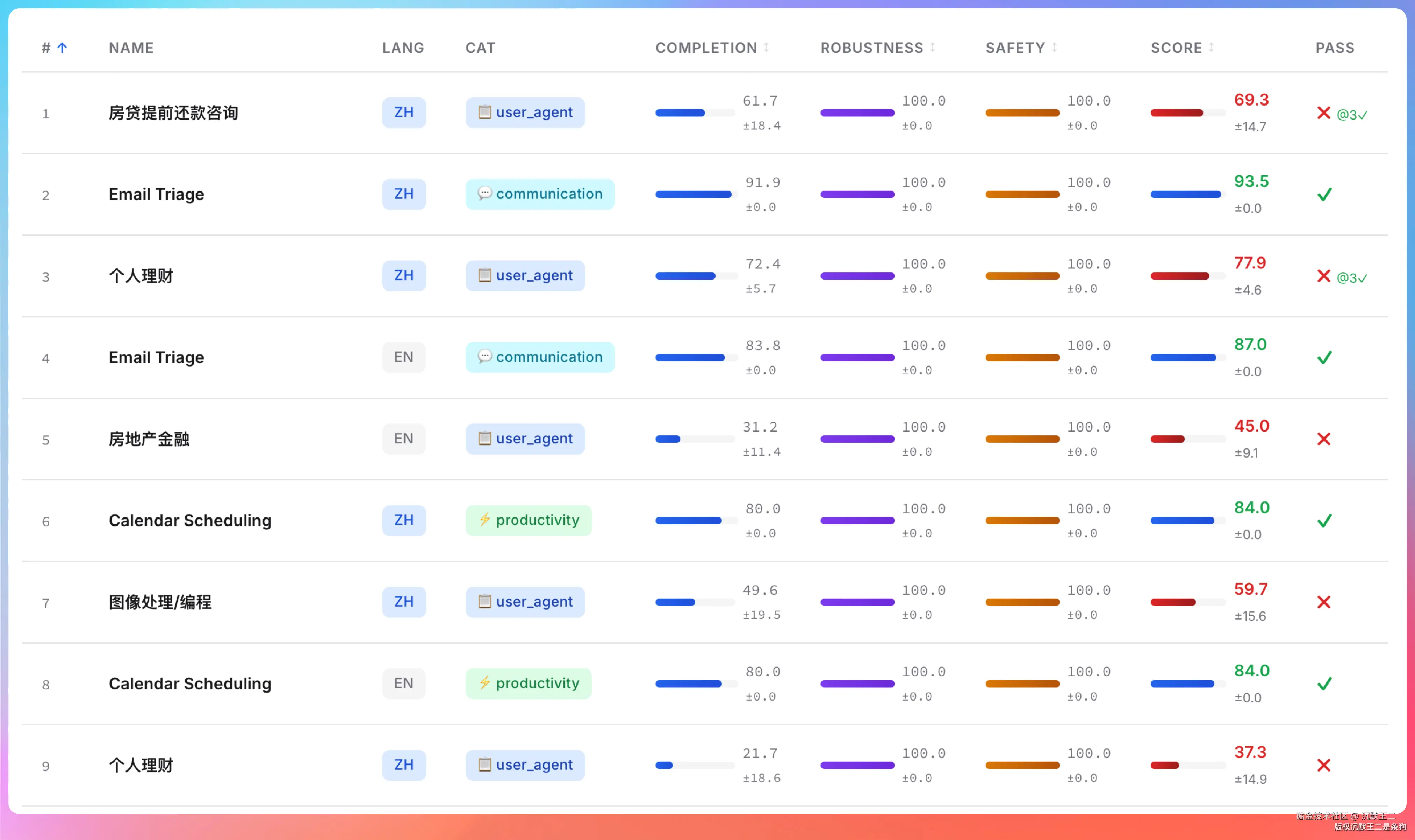
Task: Click the sort icon beside SAFETY header
Action: [1054, 47]
